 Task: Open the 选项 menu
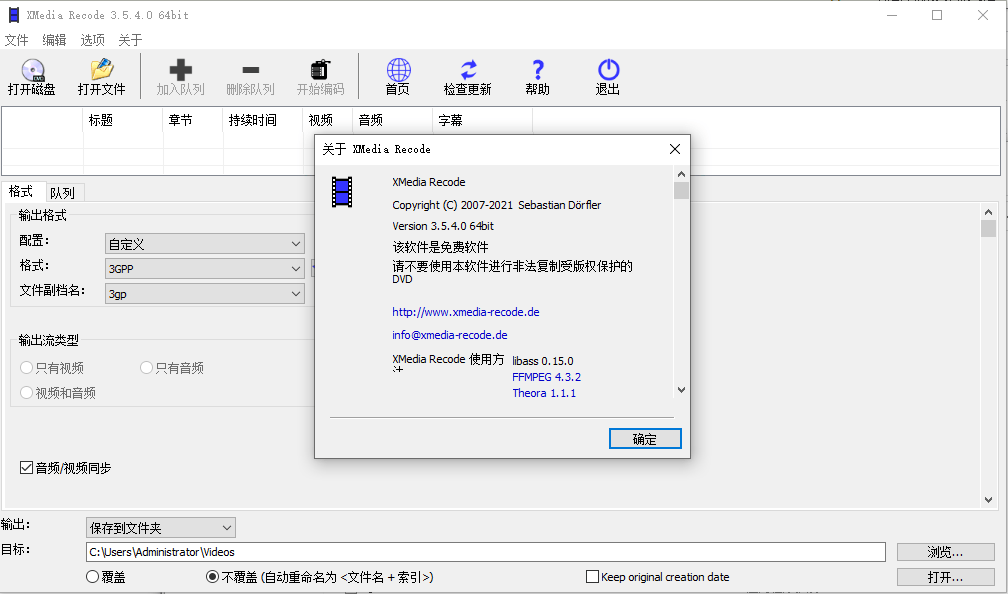pyautogui.click(x=92, y=40)
